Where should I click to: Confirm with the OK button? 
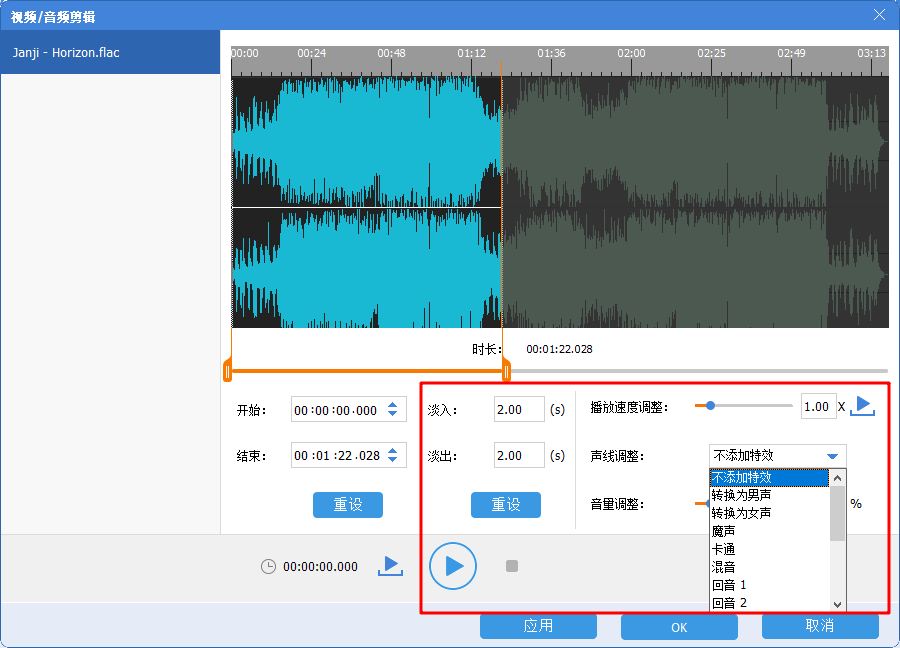coord(679,626)
